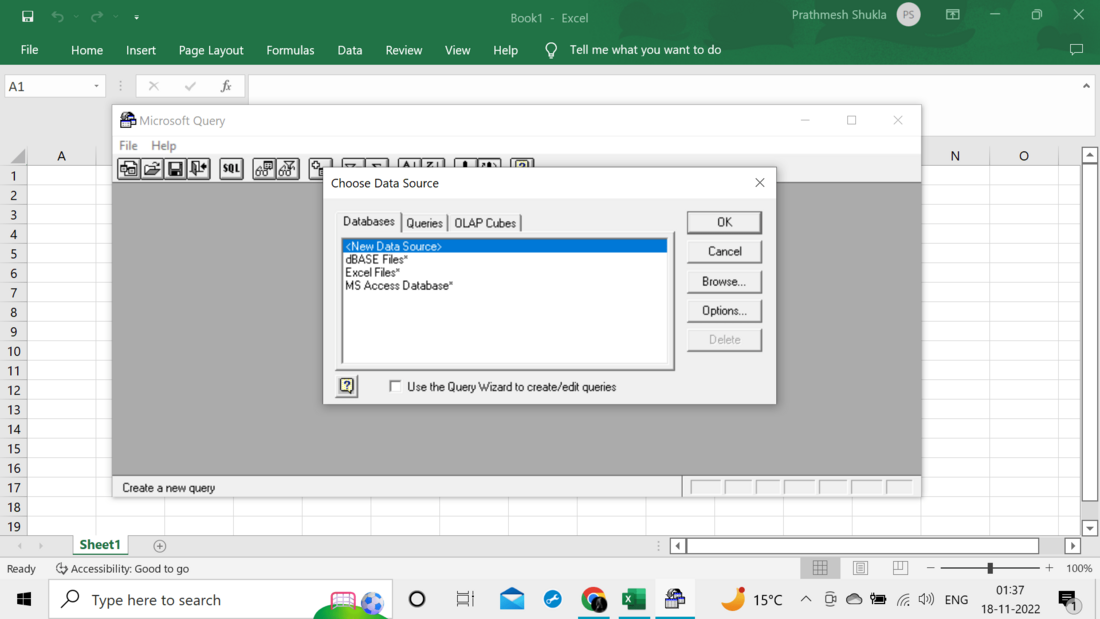This screenshot has height=619, width=1100.
Task: Click the Excel Save icon in title bar
Action: [x=27, y=16]
